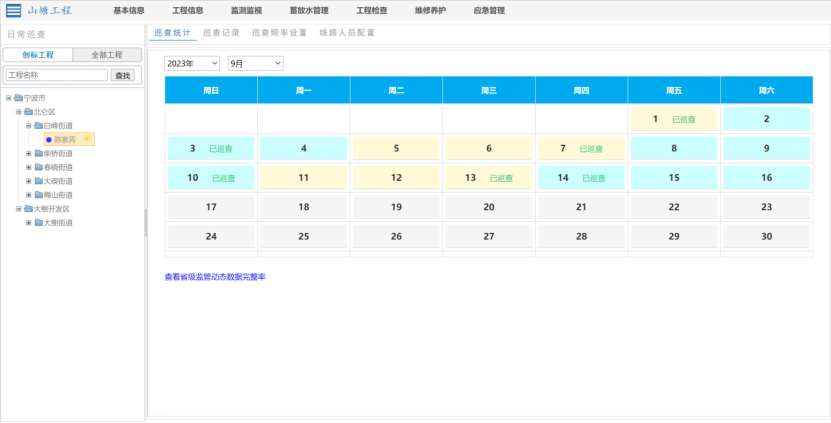Click the 工程名称 search input field
Viewport: 831px width, 423px height.
(x=57, y=75)
